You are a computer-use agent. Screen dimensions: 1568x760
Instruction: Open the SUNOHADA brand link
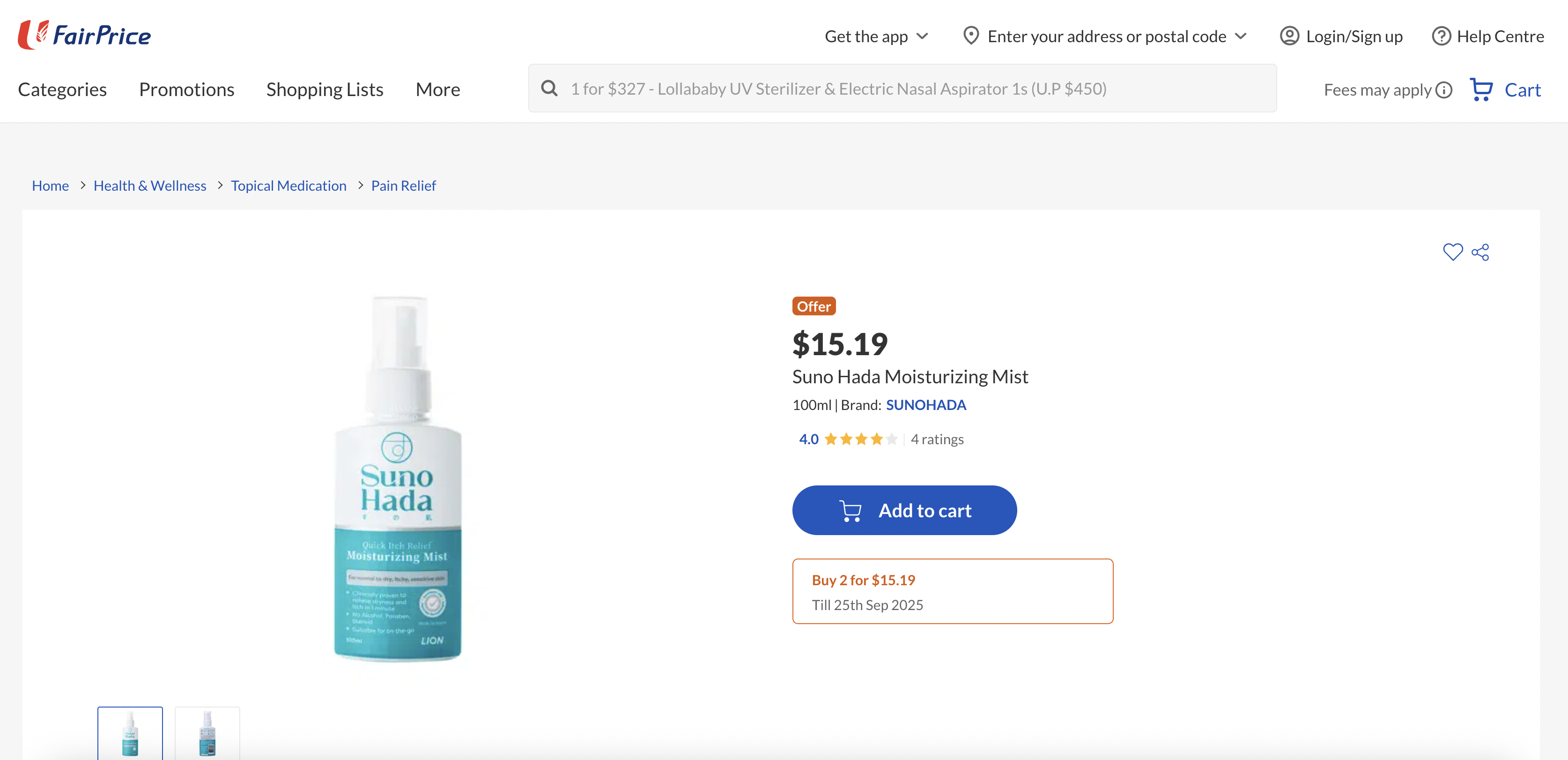tap(925, 405)
